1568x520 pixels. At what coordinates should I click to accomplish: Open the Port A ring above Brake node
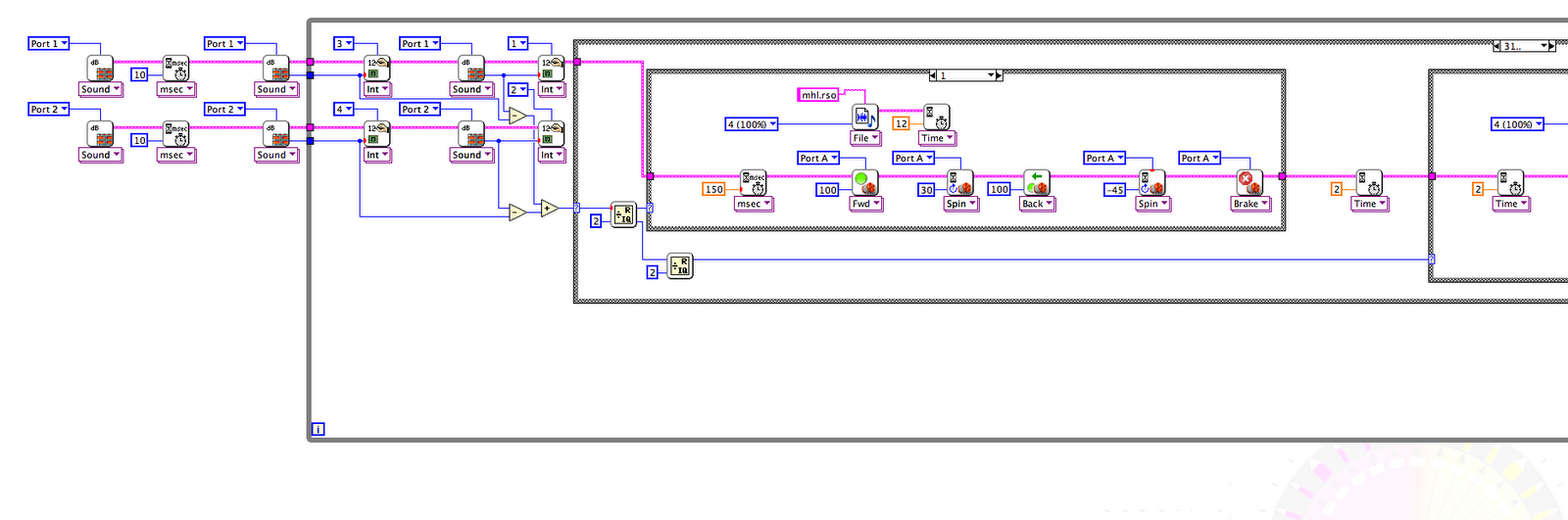[1200, 158]
